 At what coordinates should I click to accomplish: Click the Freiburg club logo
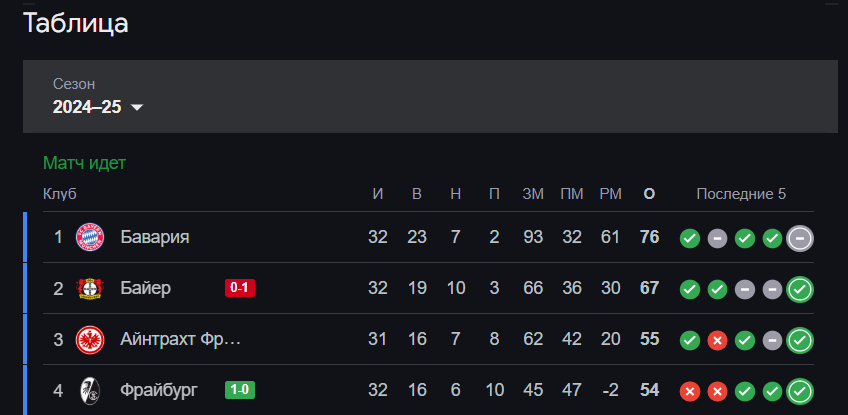(90, 391)
